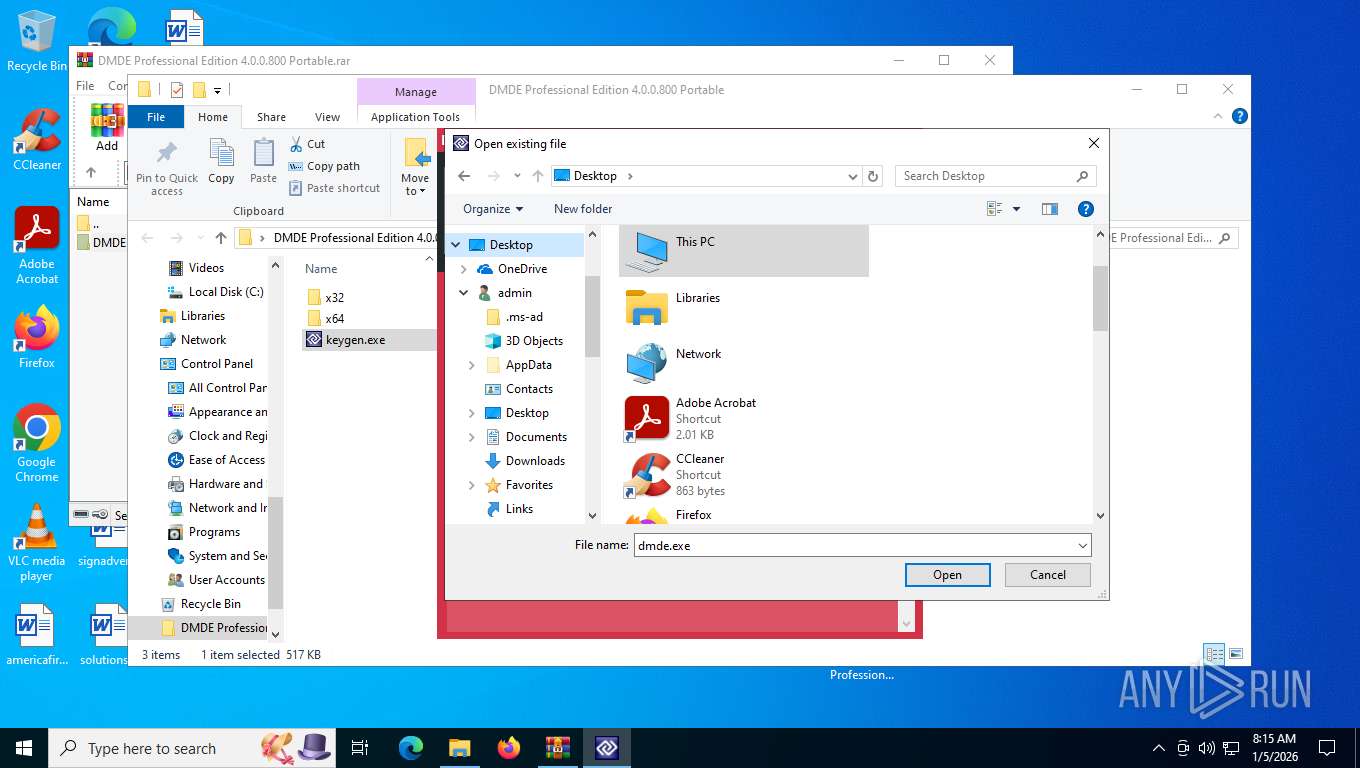Click Windows Start button
Screen dimensions: 1360x768
(24, 747)
